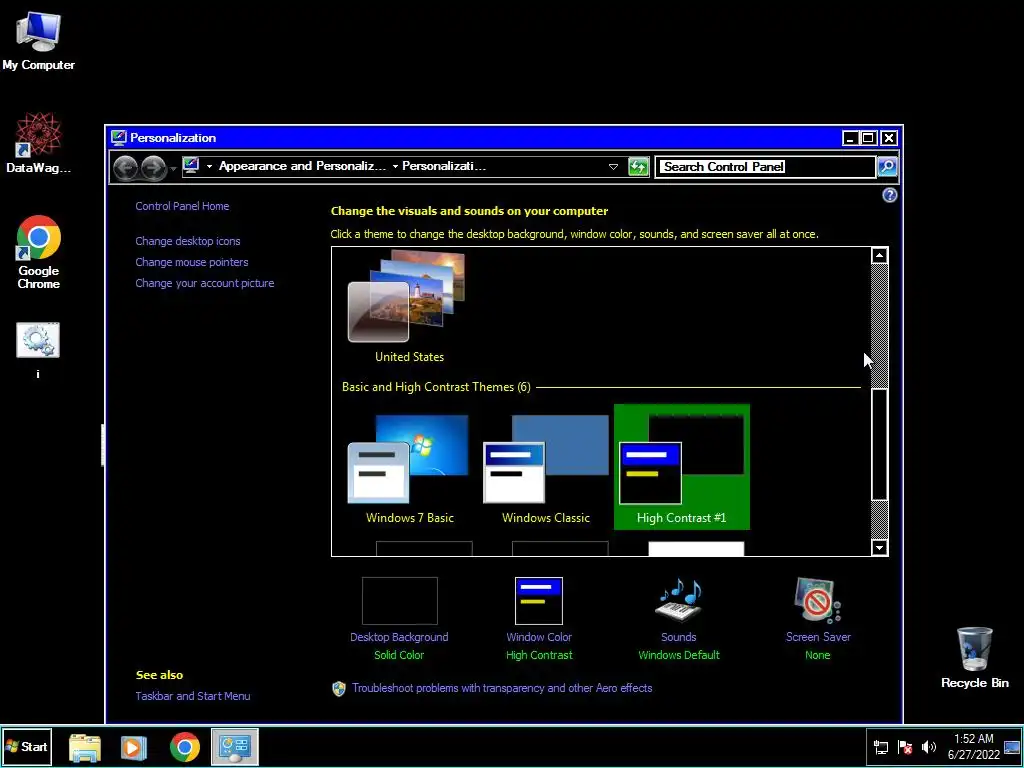Click 'High Contrast' under Window Color
The height and width of the screenshot is (768, 1024).
539,655
